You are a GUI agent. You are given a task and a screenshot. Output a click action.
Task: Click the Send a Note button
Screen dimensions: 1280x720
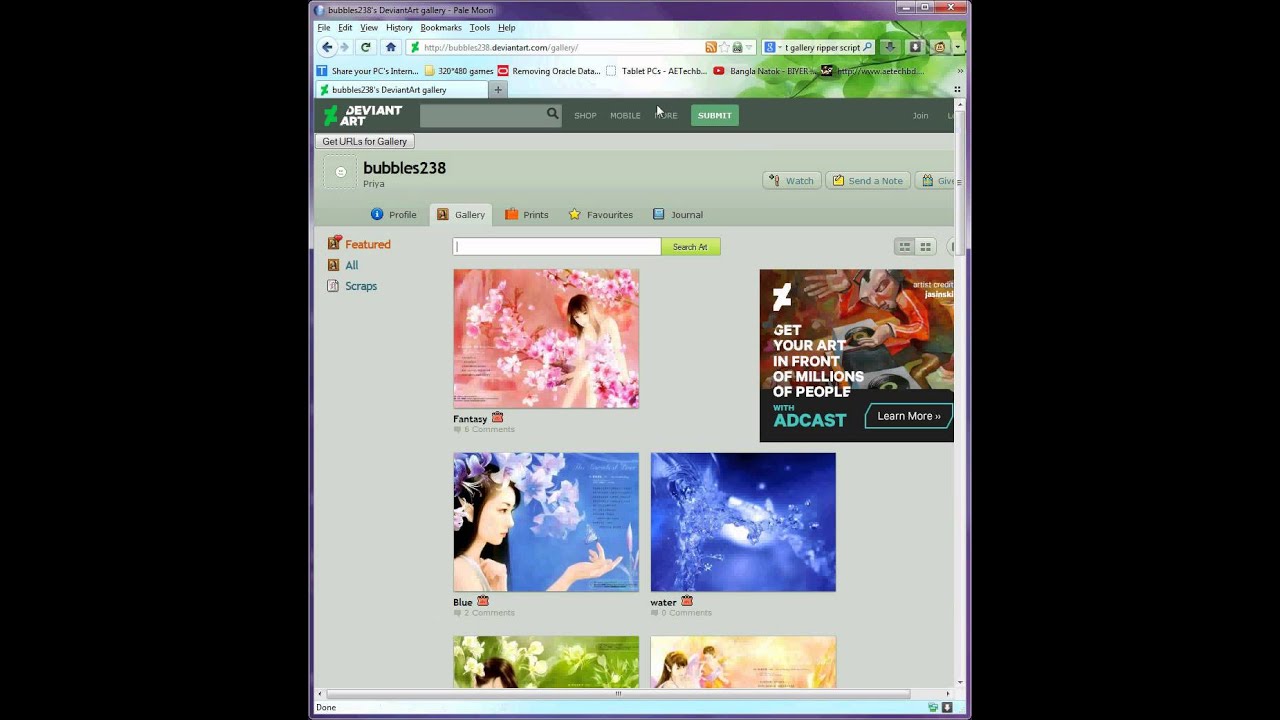click(868, 181)
